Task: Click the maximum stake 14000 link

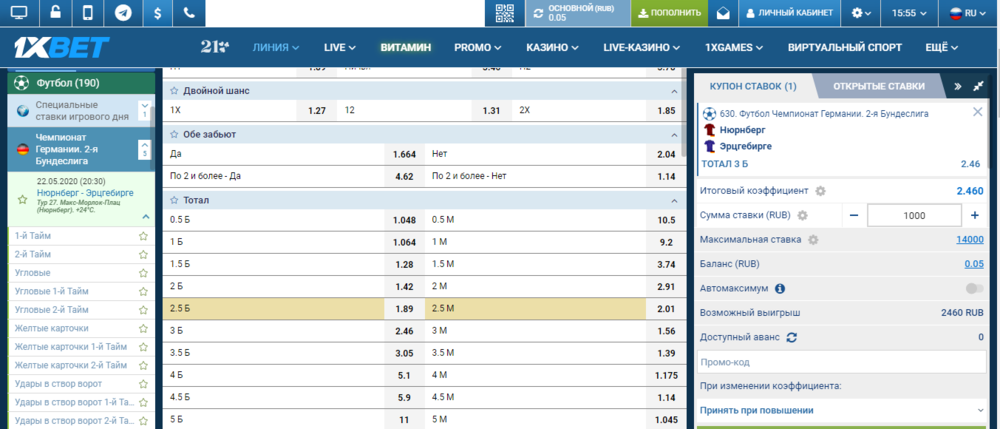Action: tap(969, 240)
